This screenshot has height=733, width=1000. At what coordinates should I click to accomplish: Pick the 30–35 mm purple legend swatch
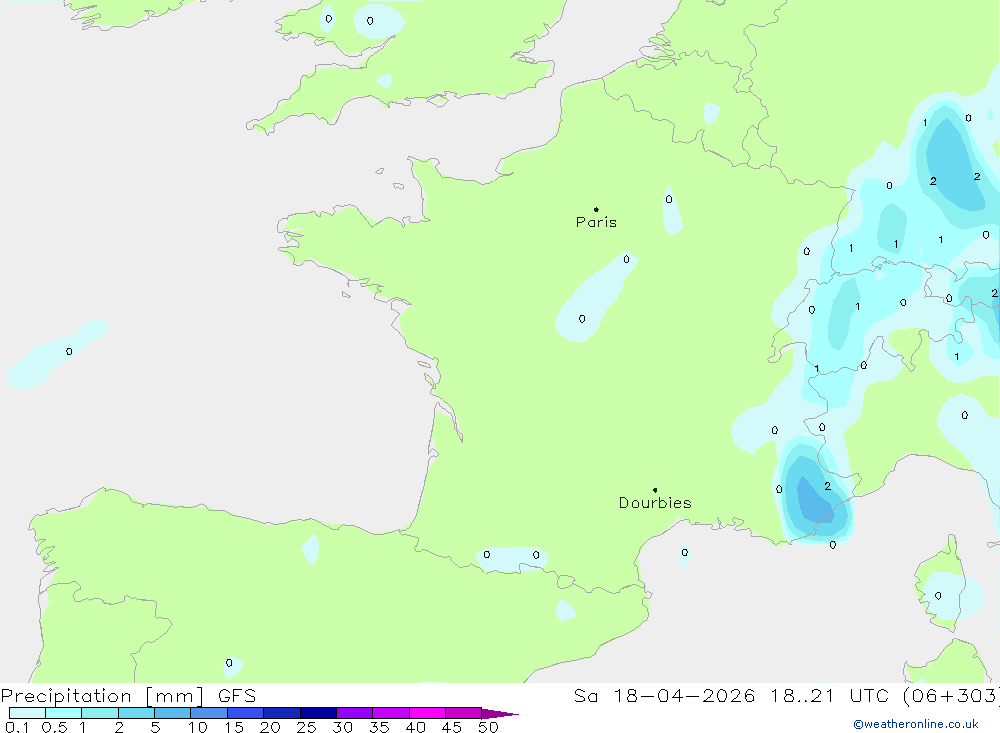pyautogui.click(x=354, y=713)
